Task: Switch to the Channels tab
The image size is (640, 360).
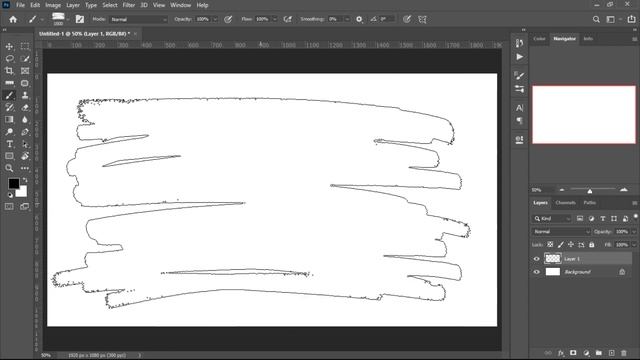Action: [x=565, y=202]
